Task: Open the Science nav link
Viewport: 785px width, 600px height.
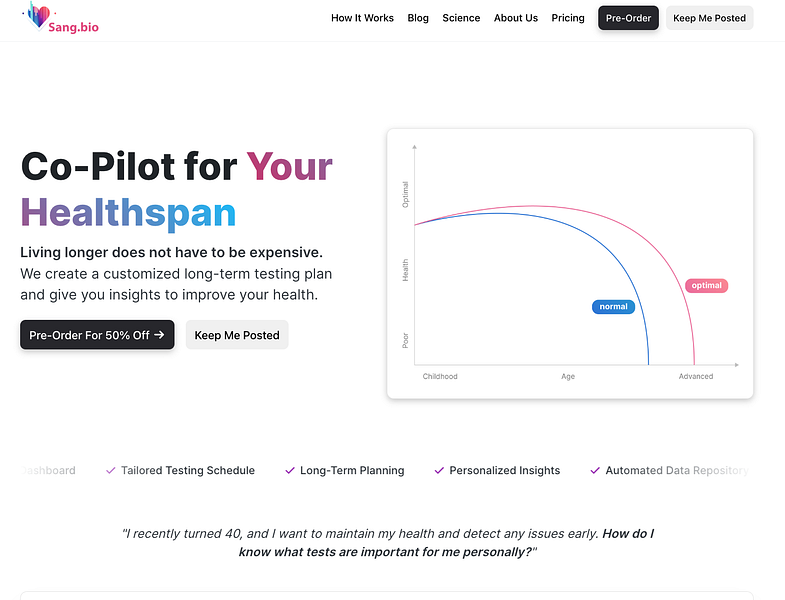Action: [461, 18]
